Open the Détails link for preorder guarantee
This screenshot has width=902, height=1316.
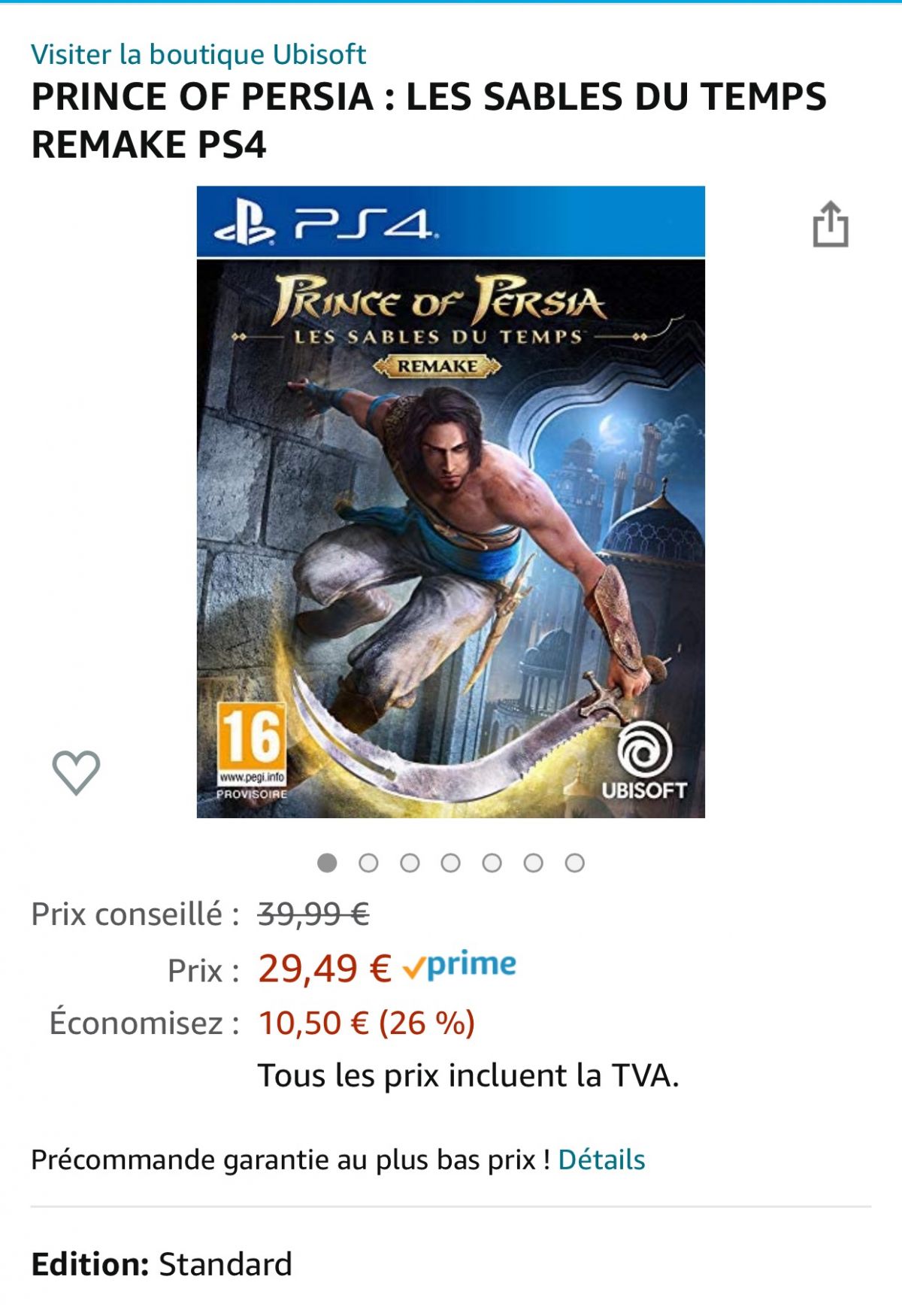(601, 1160)
